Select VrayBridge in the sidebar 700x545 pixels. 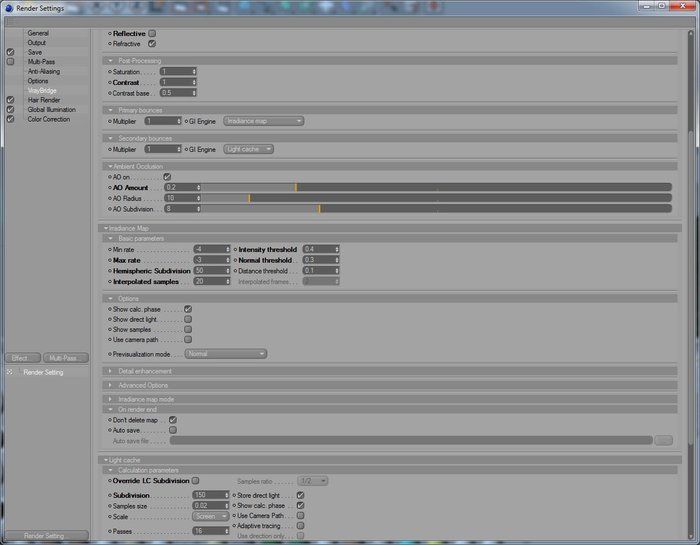point(42,91)
